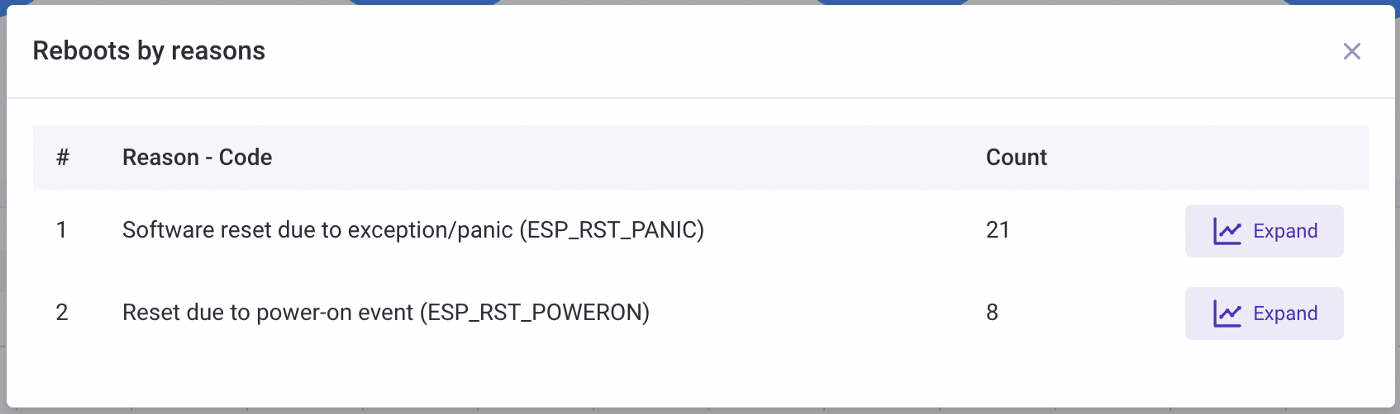Click chart icon in ESP_RST_POWERON row
The image size is (1400, 414).
[1227, 314]
